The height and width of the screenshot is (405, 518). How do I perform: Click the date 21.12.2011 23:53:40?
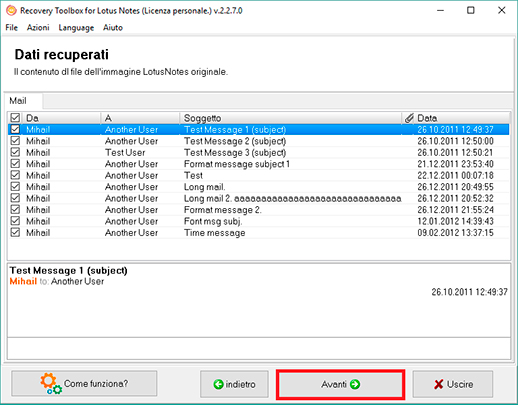455,164
